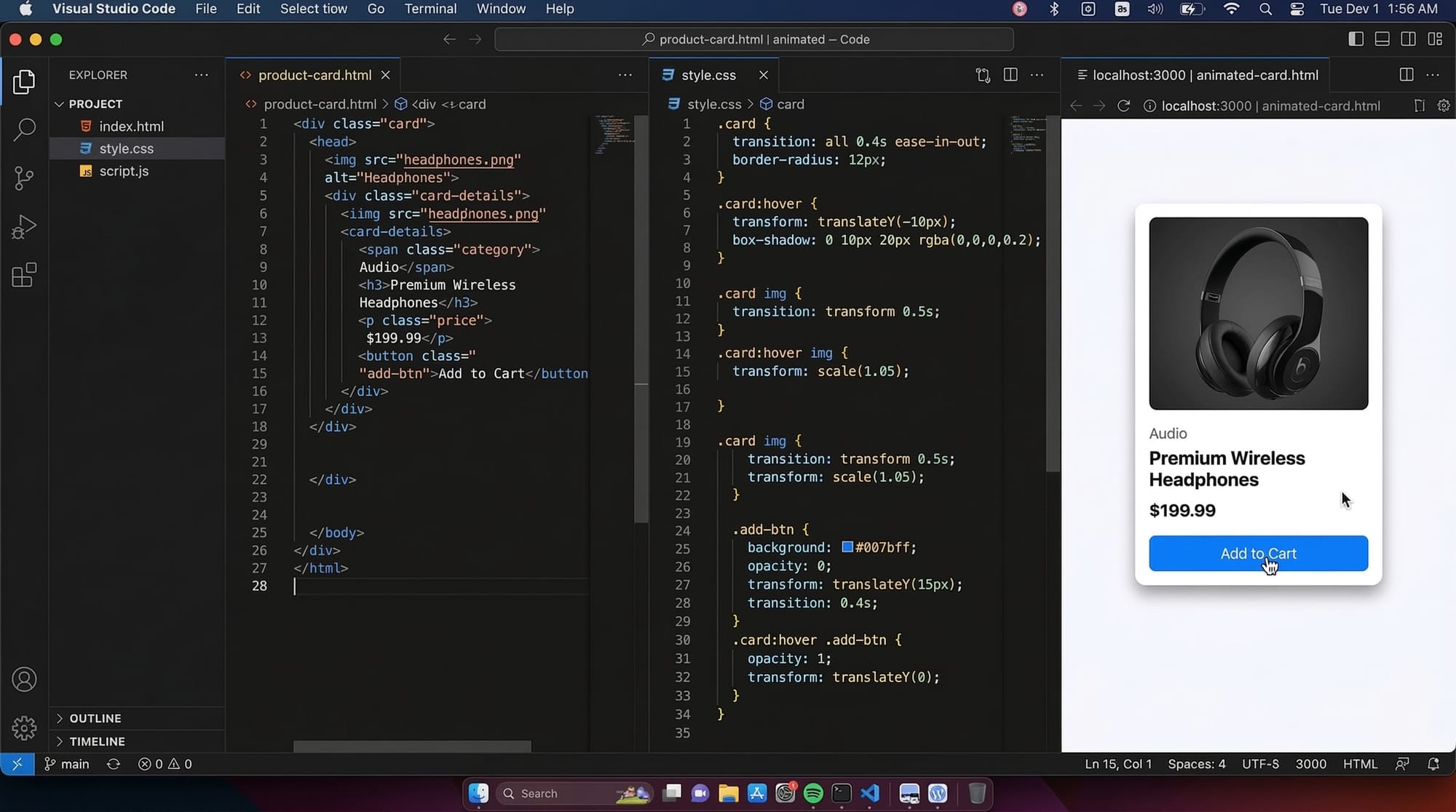Image resolution: width=1456 pixels, height=812 pixels.
Task: Click the Add to Cart button
Action: click(x=1258, y=554)
